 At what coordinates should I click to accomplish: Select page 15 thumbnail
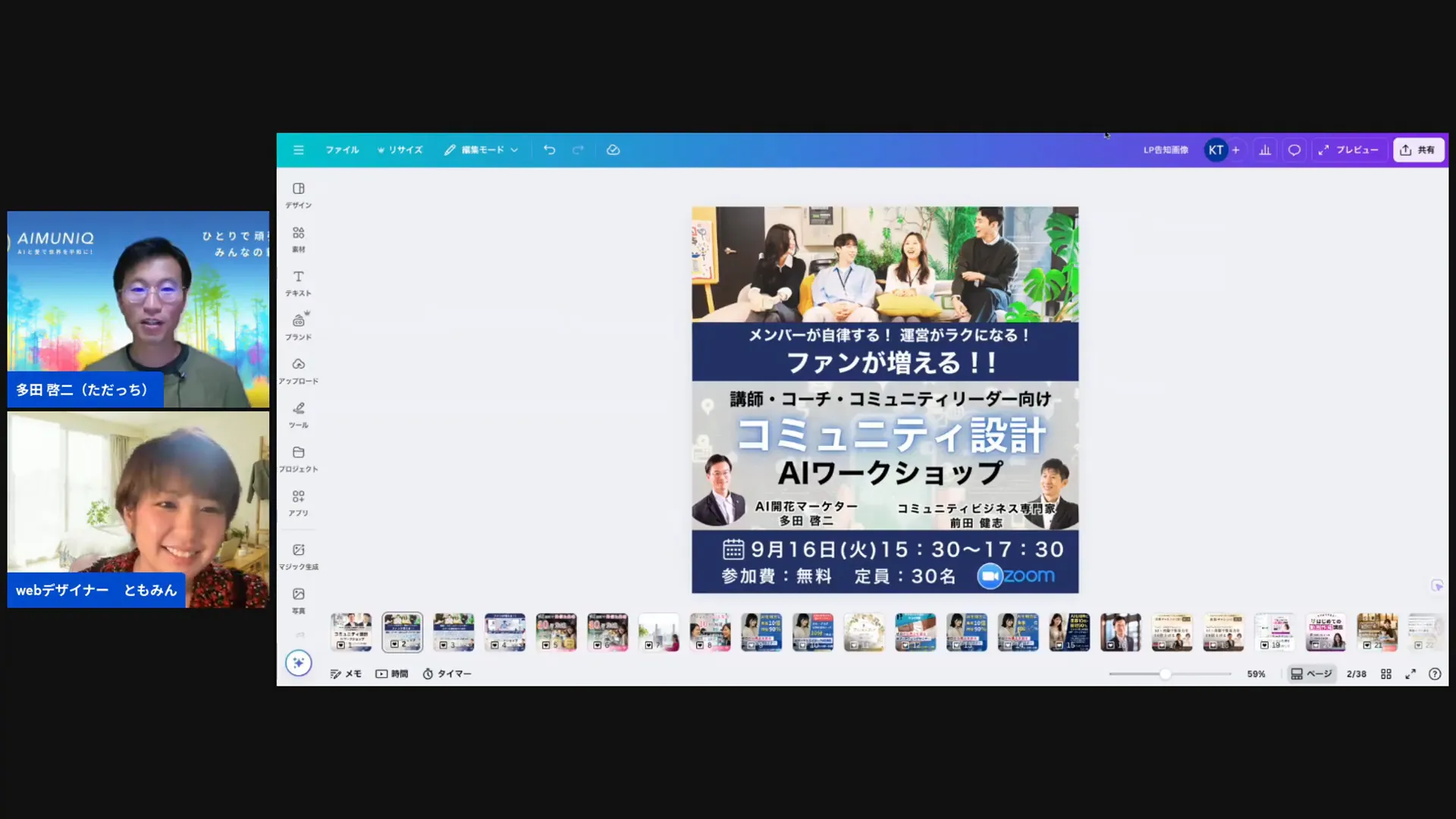click(1069, 632)
